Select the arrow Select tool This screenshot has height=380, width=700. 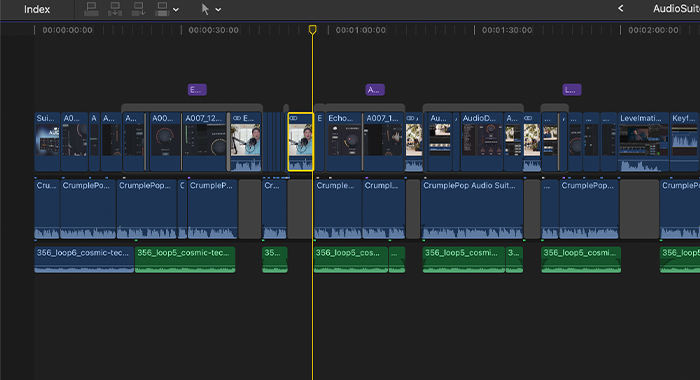[205, 9]
